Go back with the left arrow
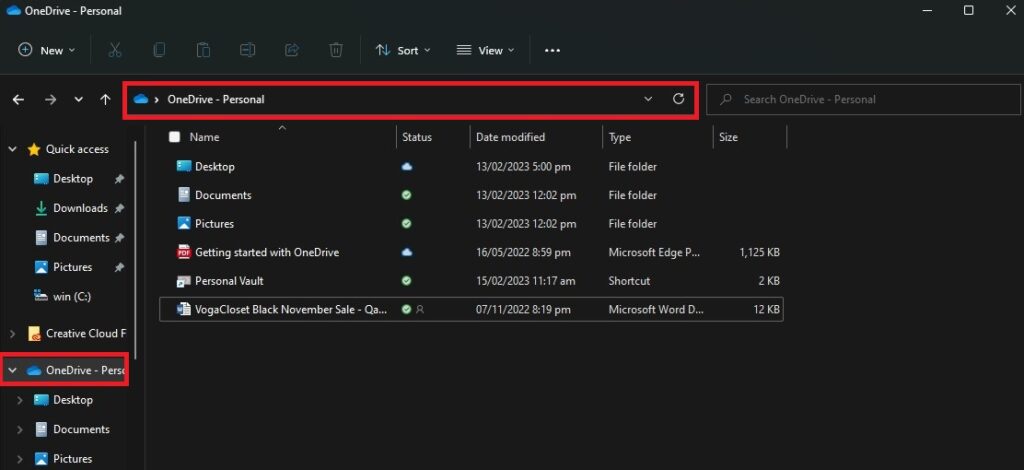Viewport: 1024px width, 470px height. (x=18, y=99)
